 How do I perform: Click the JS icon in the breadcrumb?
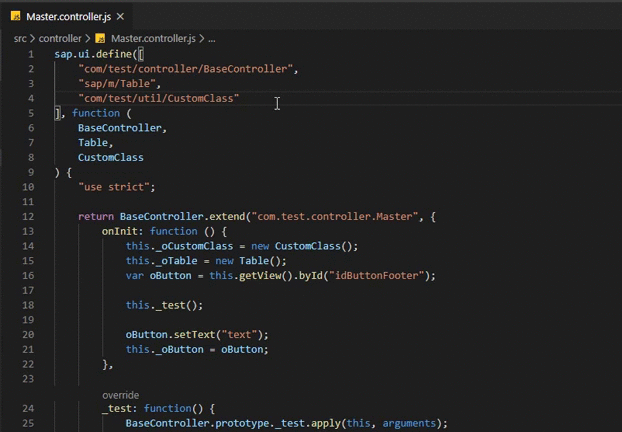(x=100, y=38)
